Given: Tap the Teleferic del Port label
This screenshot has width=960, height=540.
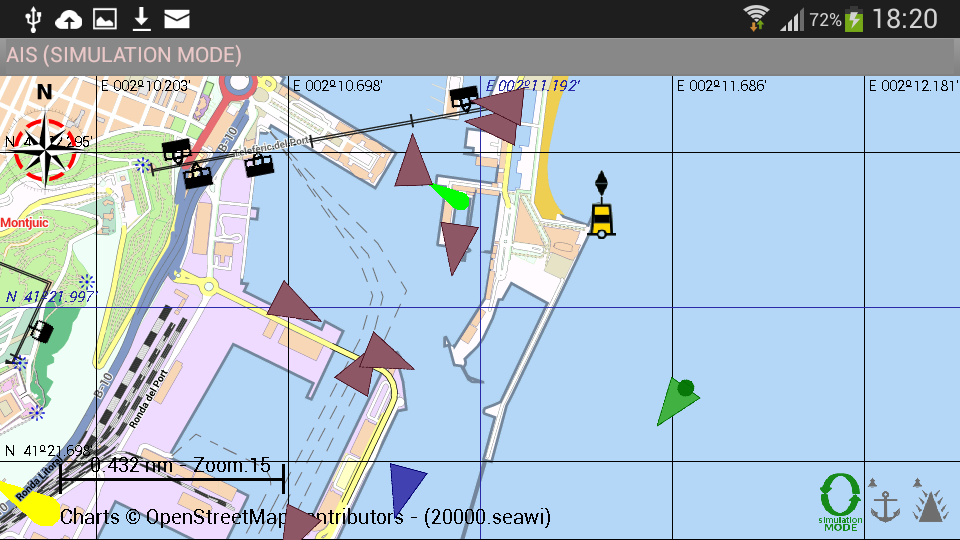Looking at the screenshot, I should point(273,147).
